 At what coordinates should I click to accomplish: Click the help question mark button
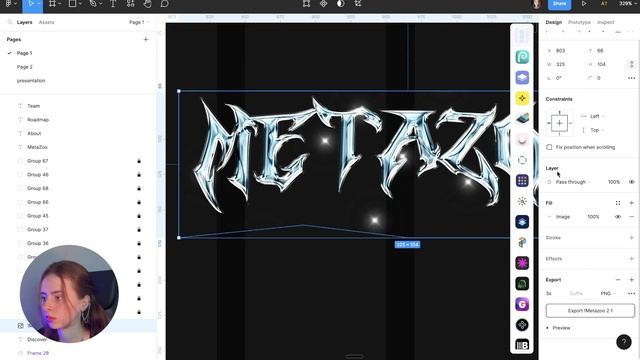(624, 342)
